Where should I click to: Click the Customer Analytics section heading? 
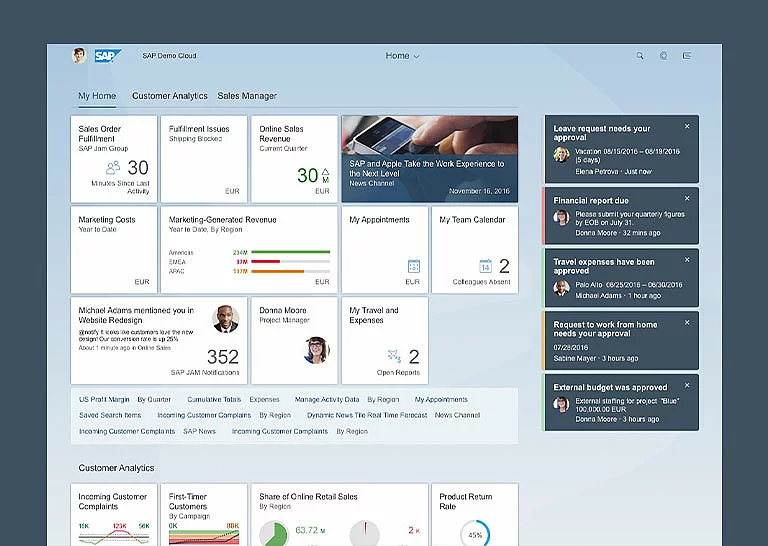(116, 468)
